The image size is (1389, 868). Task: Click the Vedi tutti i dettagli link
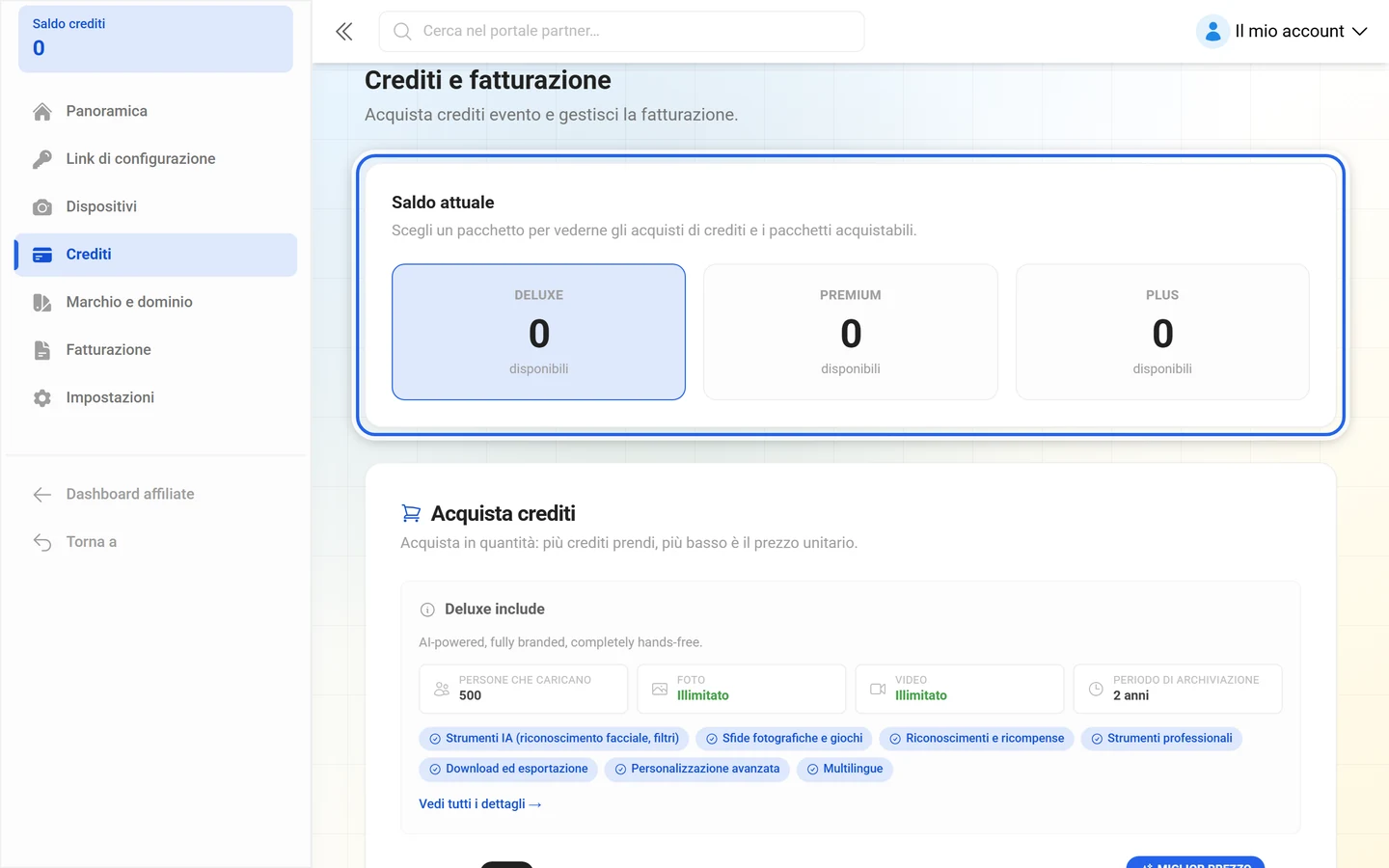point(480,804)
